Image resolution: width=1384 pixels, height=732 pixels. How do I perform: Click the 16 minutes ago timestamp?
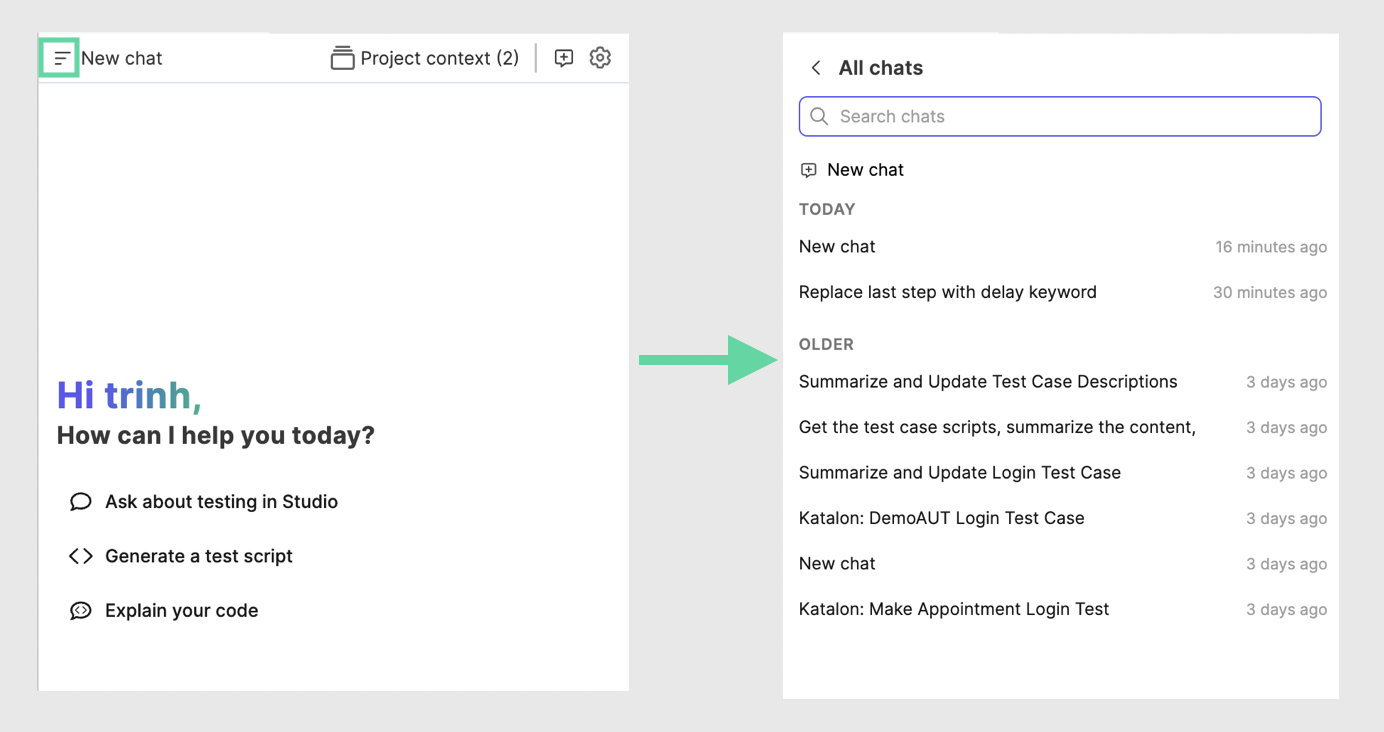[1271, 247]
